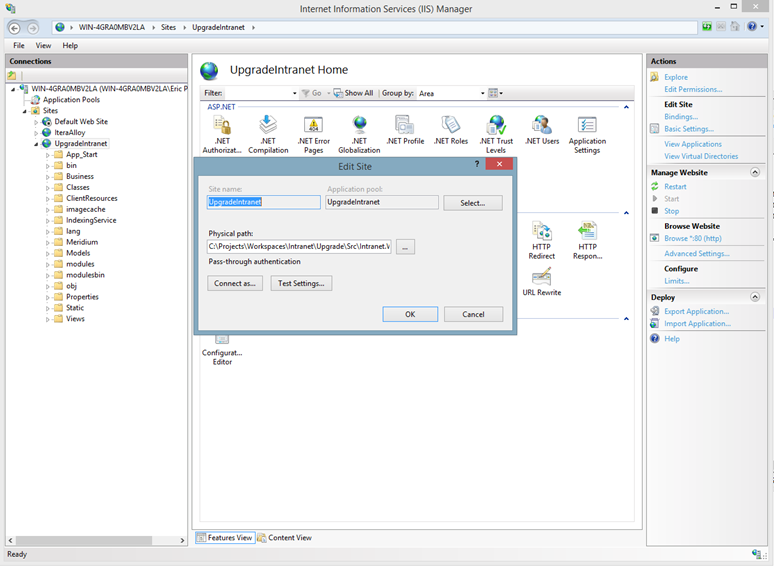Open the .NET Users feature icon
The image size is (774, 567).
[542, 126]
